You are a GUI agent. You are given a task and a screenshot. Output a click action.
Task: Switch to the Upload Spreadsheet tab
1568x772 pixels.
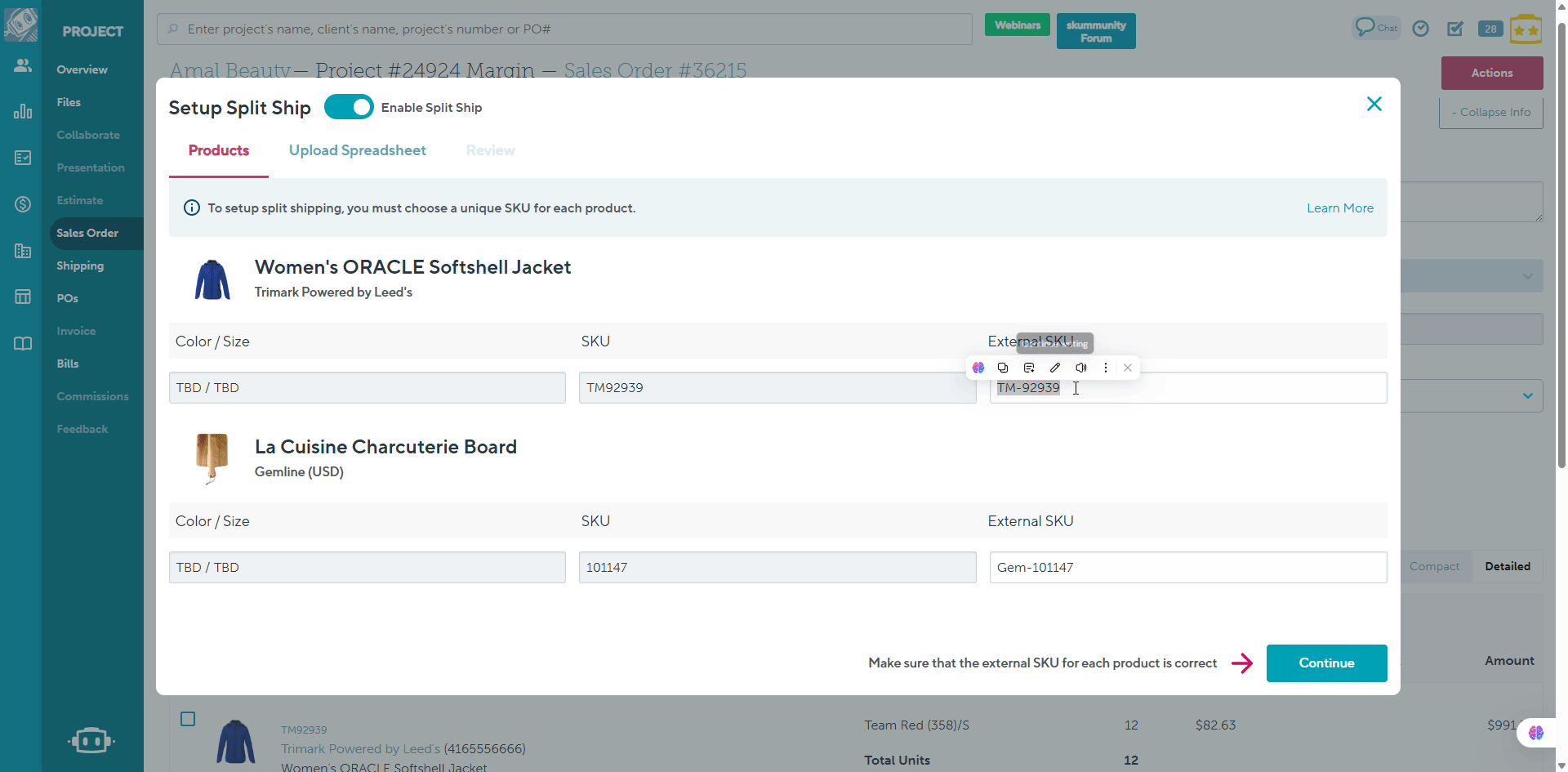[357, 150]
